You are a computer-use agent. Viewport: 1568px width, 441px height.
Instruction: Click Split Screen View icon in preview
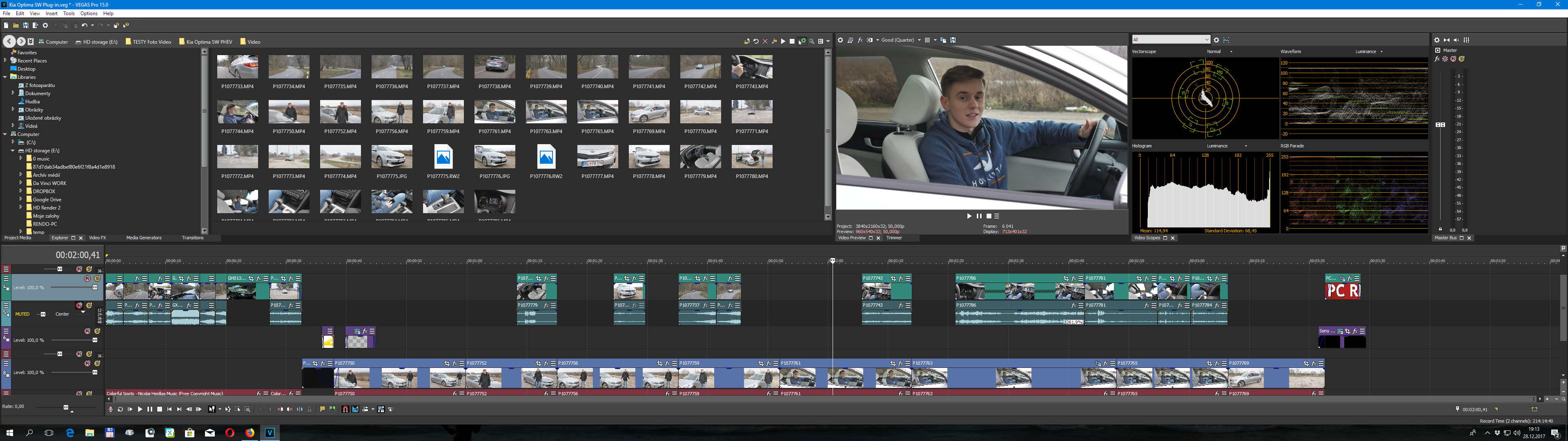(870, 40)
